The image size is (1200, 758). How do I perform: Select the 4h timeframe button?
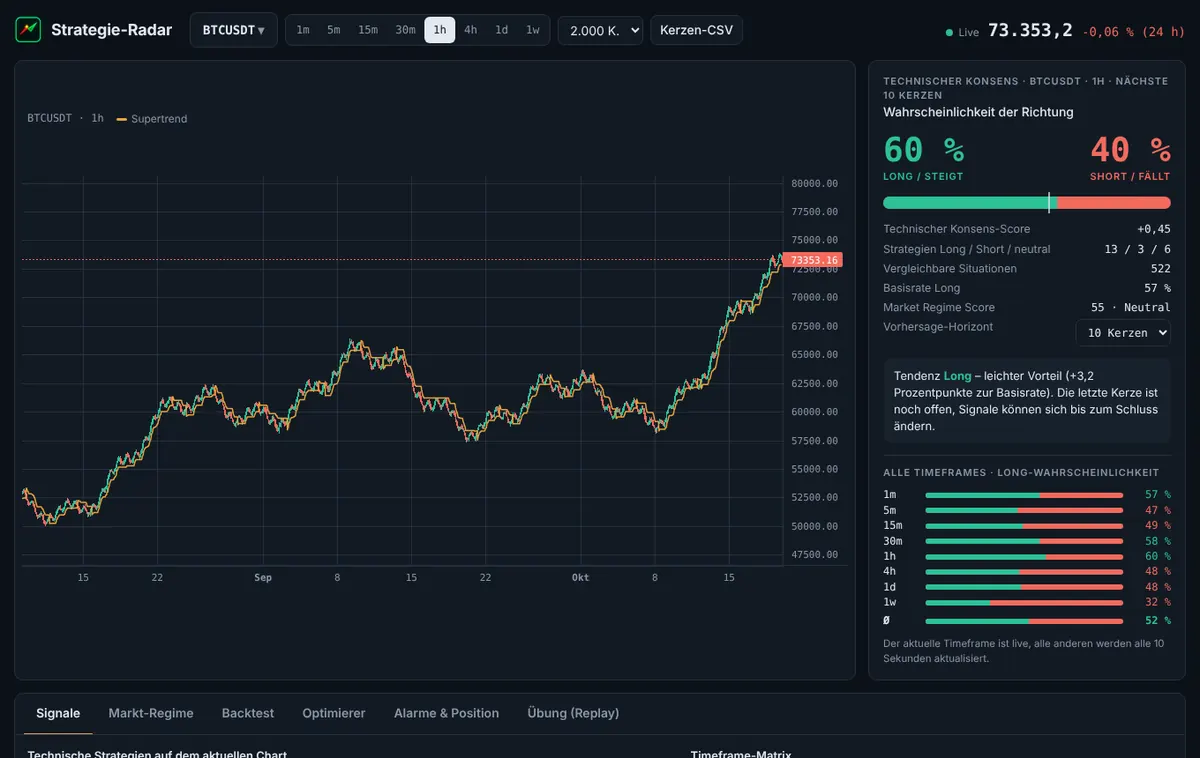(x=470, y=30)
